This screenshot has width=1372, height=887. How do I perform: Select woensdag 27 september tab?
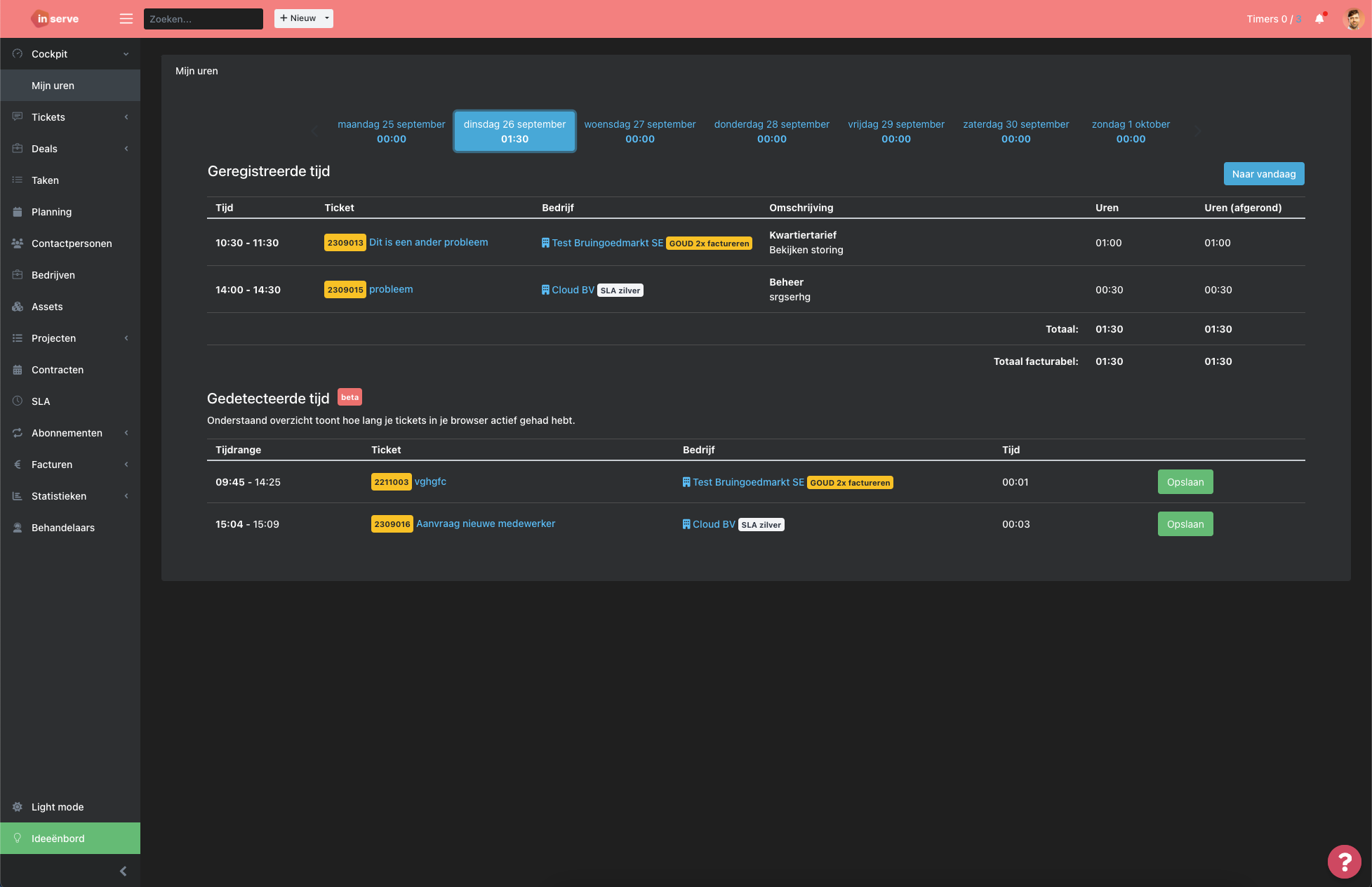tap(639, 131)
